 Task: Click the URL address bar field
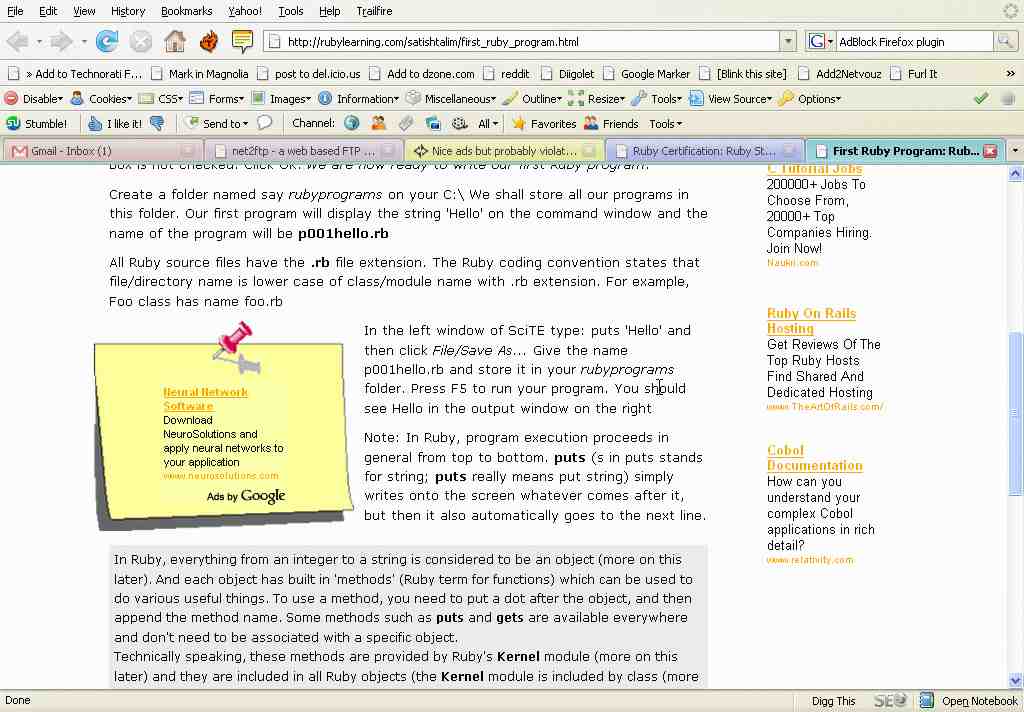pos(522,42)
